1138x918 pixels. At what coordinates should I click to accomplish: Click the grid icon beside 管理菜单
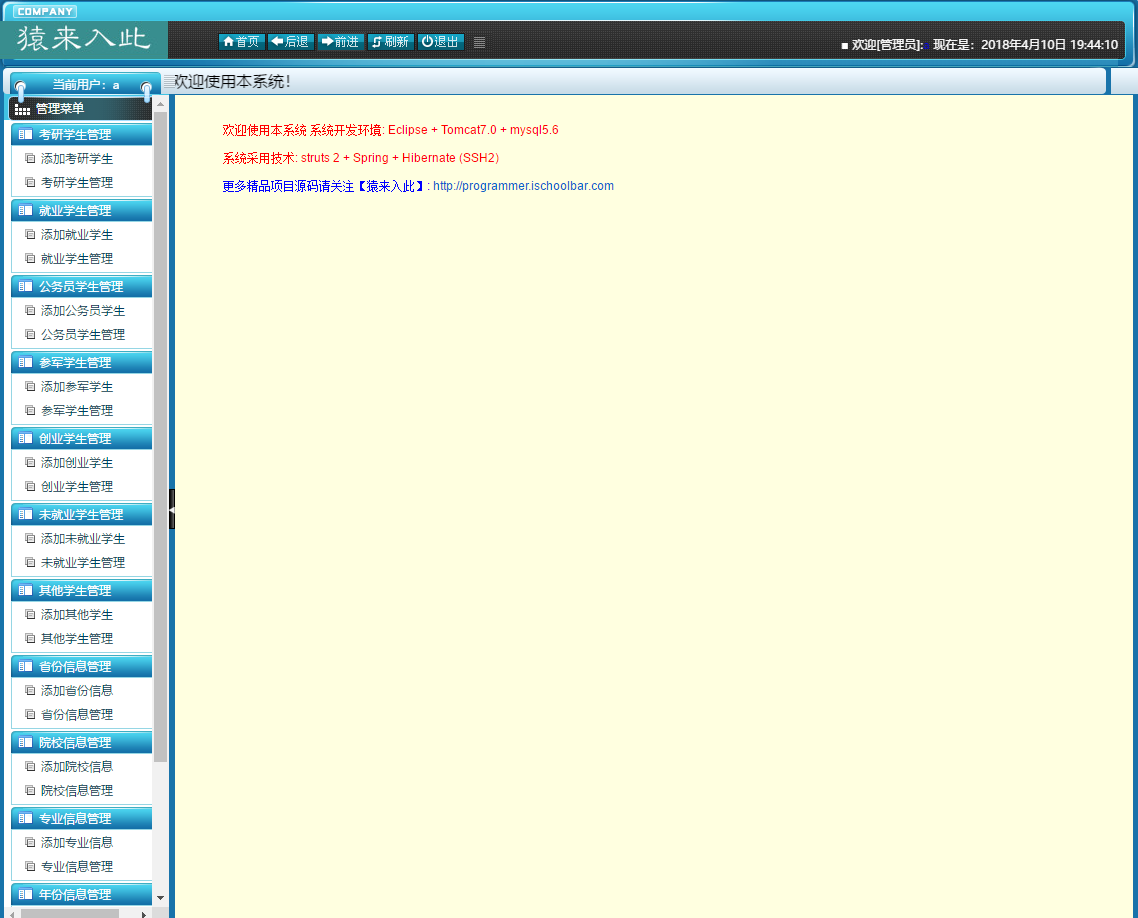tap(22, 110)
